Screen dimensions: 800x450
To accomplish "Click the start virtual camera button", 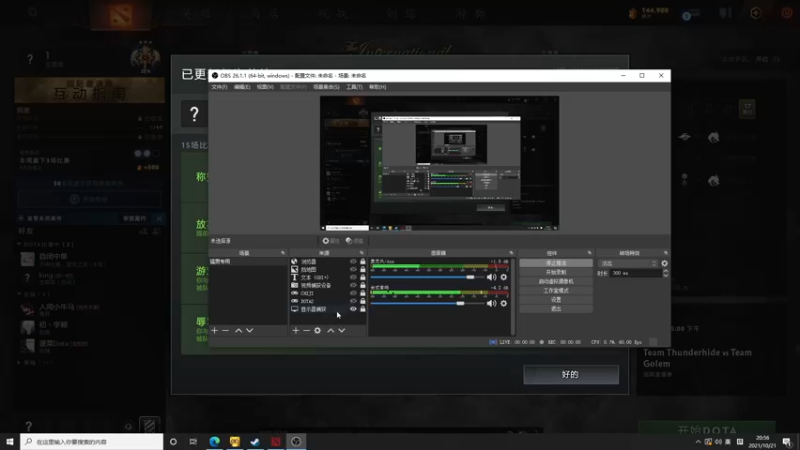I will (556, 282).
